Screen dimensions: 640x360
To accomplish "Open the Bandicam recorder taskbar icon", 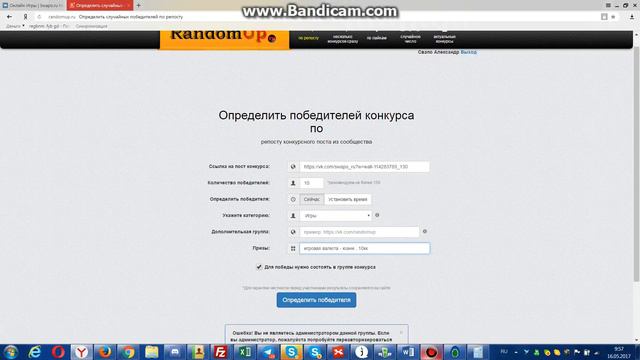I will [431, 352].
